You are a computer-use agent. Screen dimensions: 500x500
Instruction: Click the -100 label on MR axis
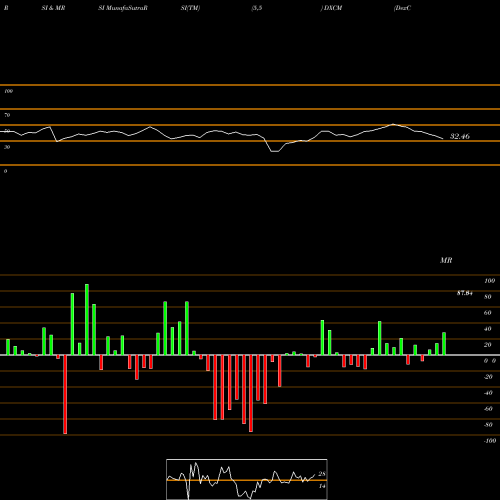point(490,441)
